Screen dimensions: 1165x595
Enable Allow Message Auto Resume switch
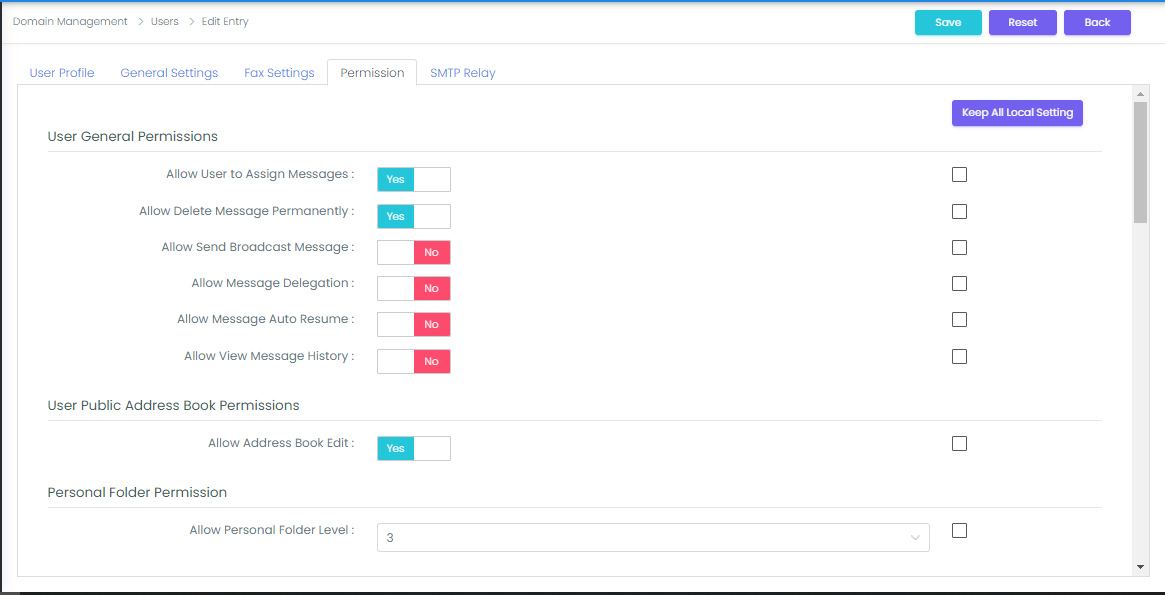414,325
